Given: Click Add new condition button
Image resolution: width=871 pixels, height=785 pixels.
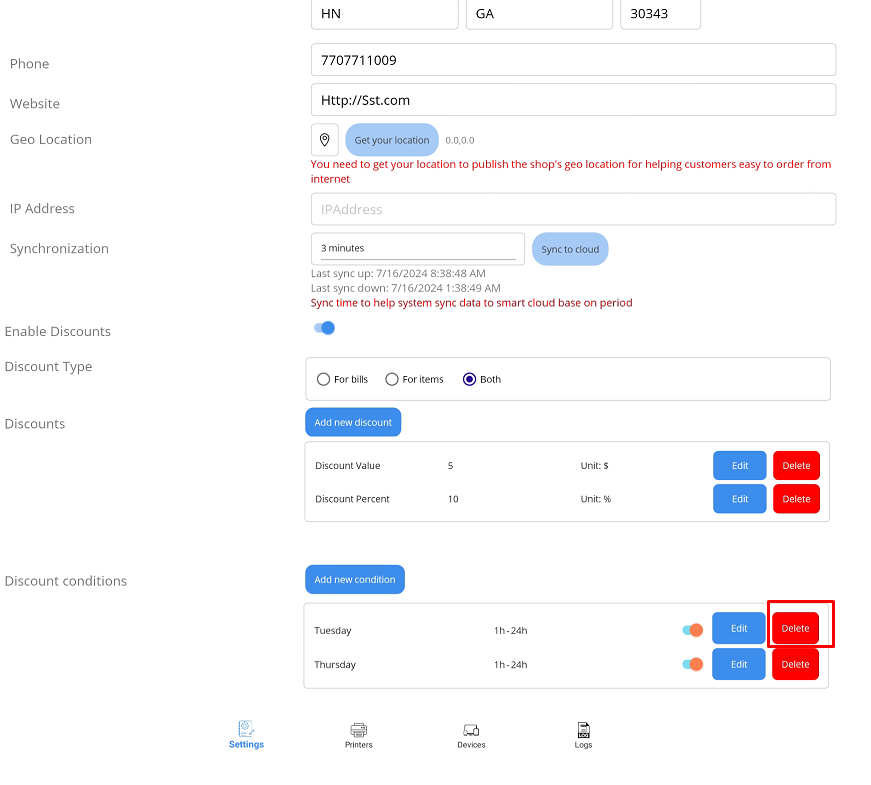Looking at the screenshot, I should click(x=354, y=579).
